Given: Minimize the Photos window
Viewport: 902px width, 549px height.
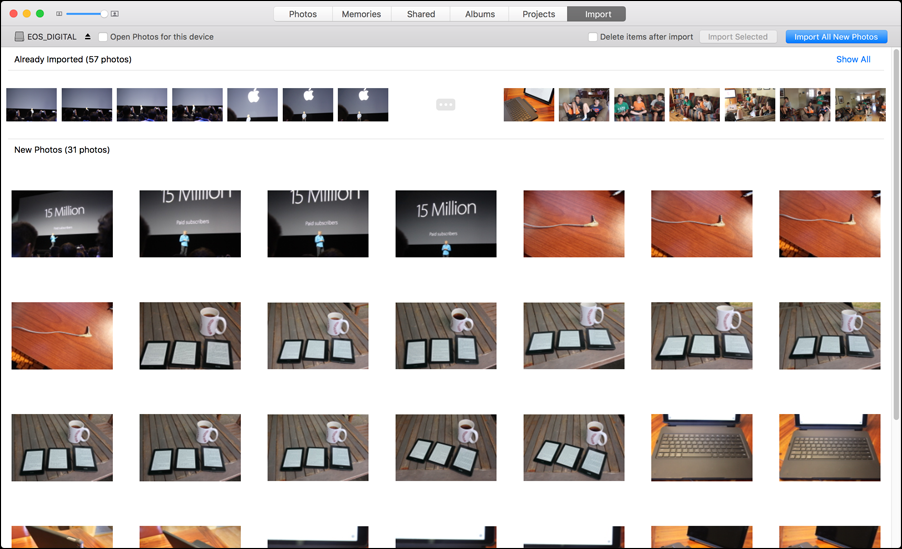Looking at the screenshot, I should 26,13.
